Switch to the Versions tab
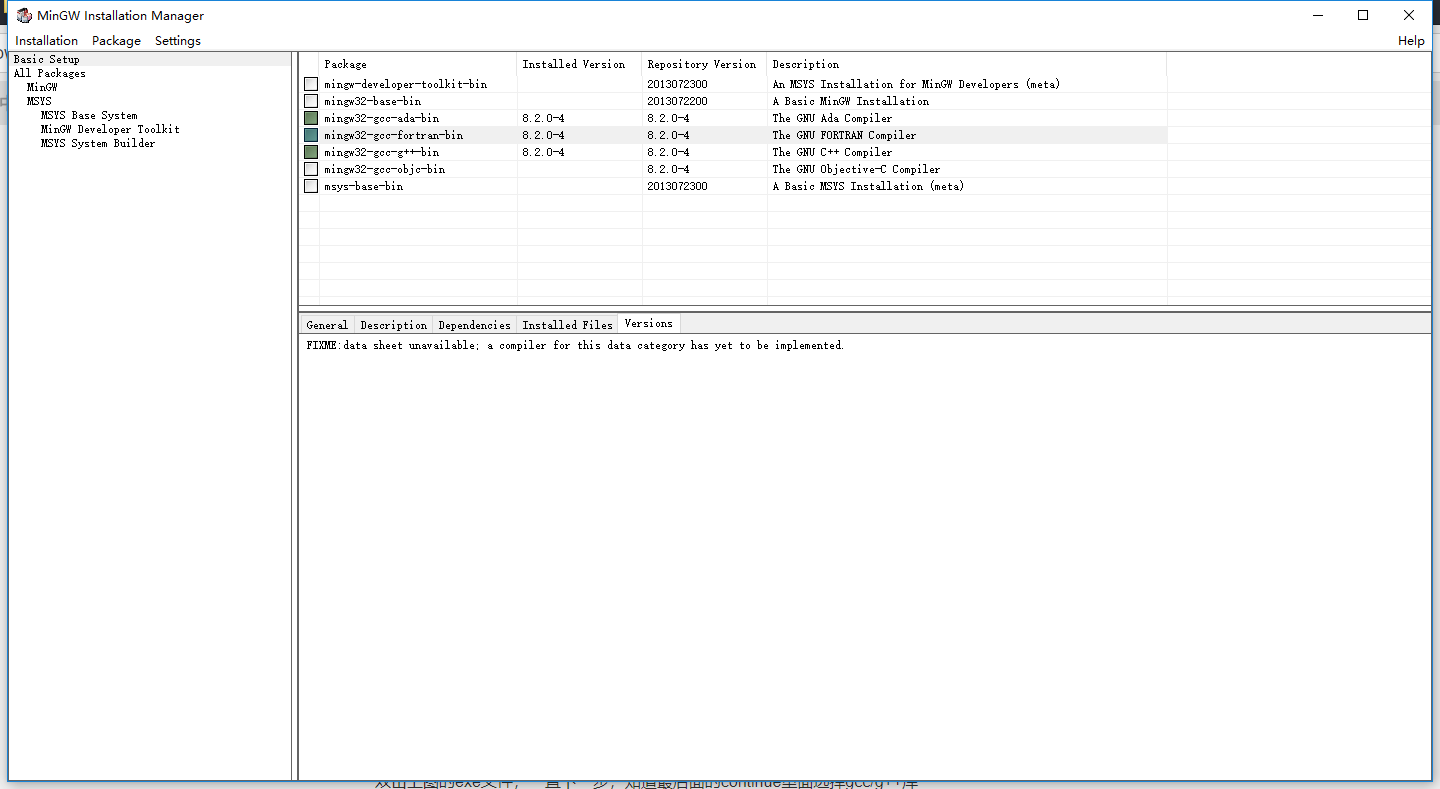This screenshot has height=789, width=1440. point(648,323)
